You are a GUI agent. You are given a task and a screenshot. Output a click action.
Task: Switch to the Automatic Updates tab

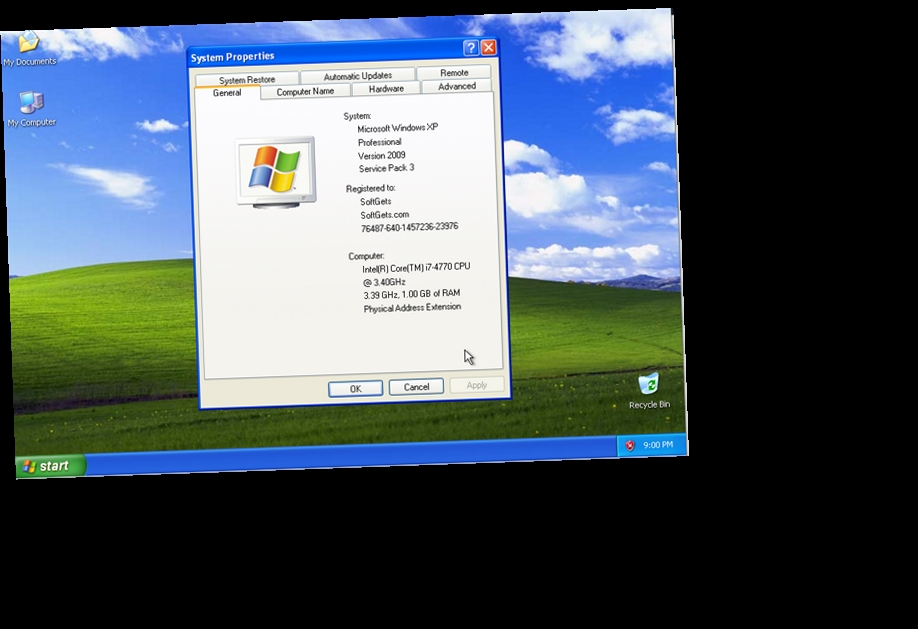[358, 76]
